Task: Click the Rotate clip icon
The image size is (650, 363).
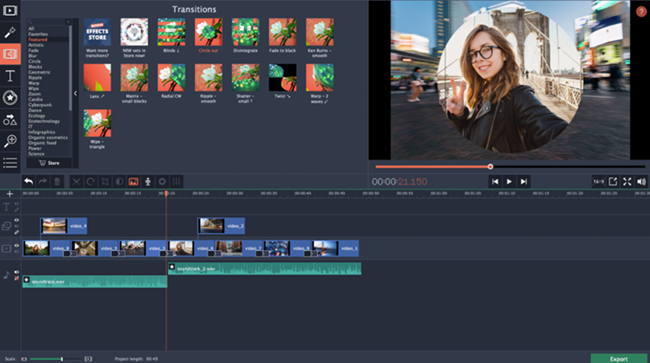Action: click(x=90, y=182)
